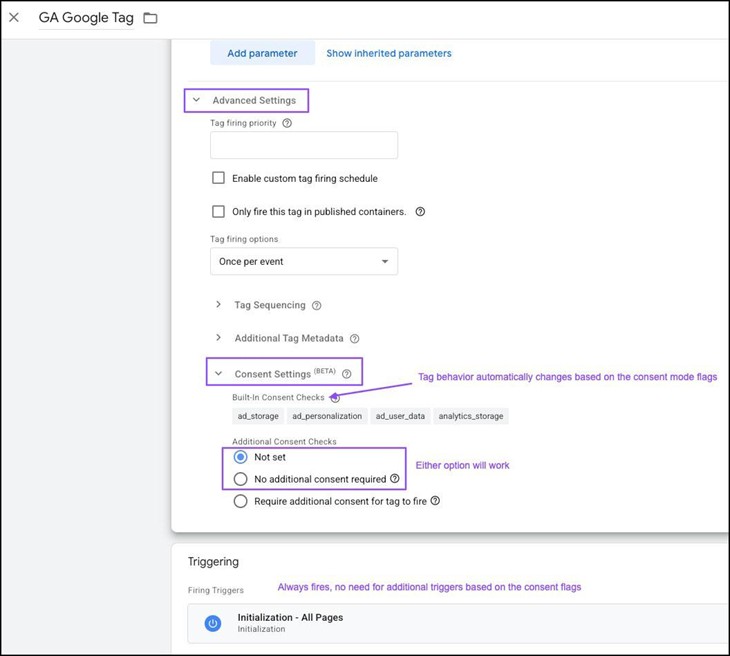Focus the Tag firing priority input
Viewport: 730px width, 656px height.
(304, 145)
